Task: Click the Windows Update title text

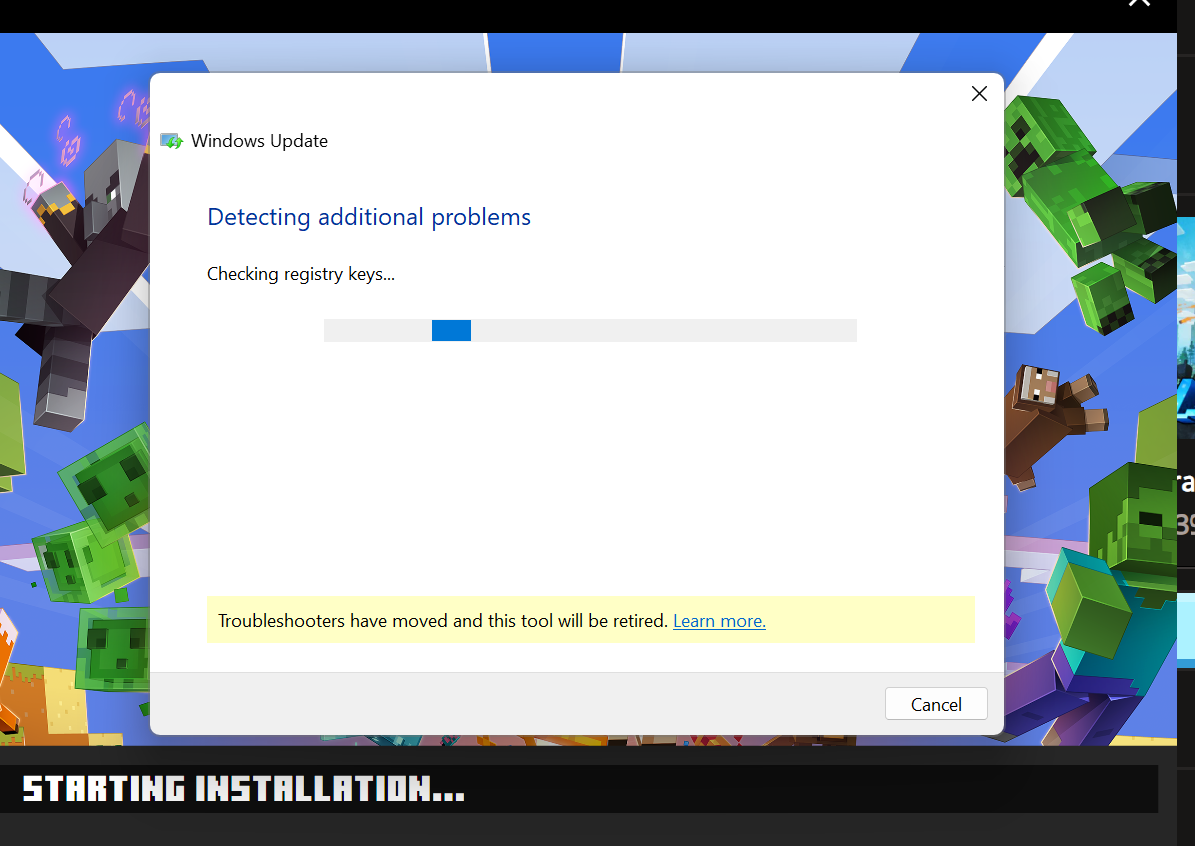Action: (259, 141)
